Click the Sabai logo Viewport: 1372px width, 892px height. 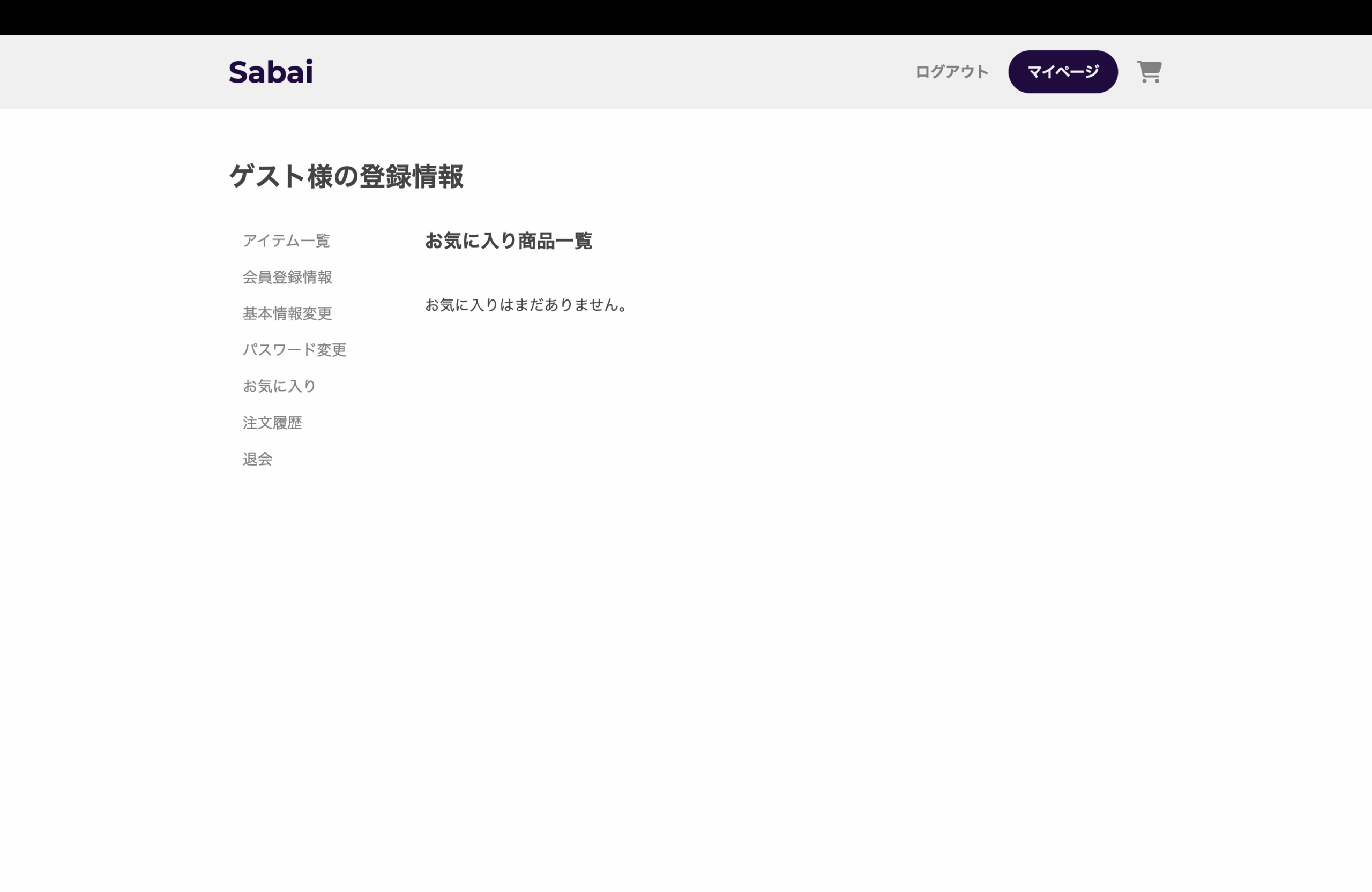click(x=270, y=72)
